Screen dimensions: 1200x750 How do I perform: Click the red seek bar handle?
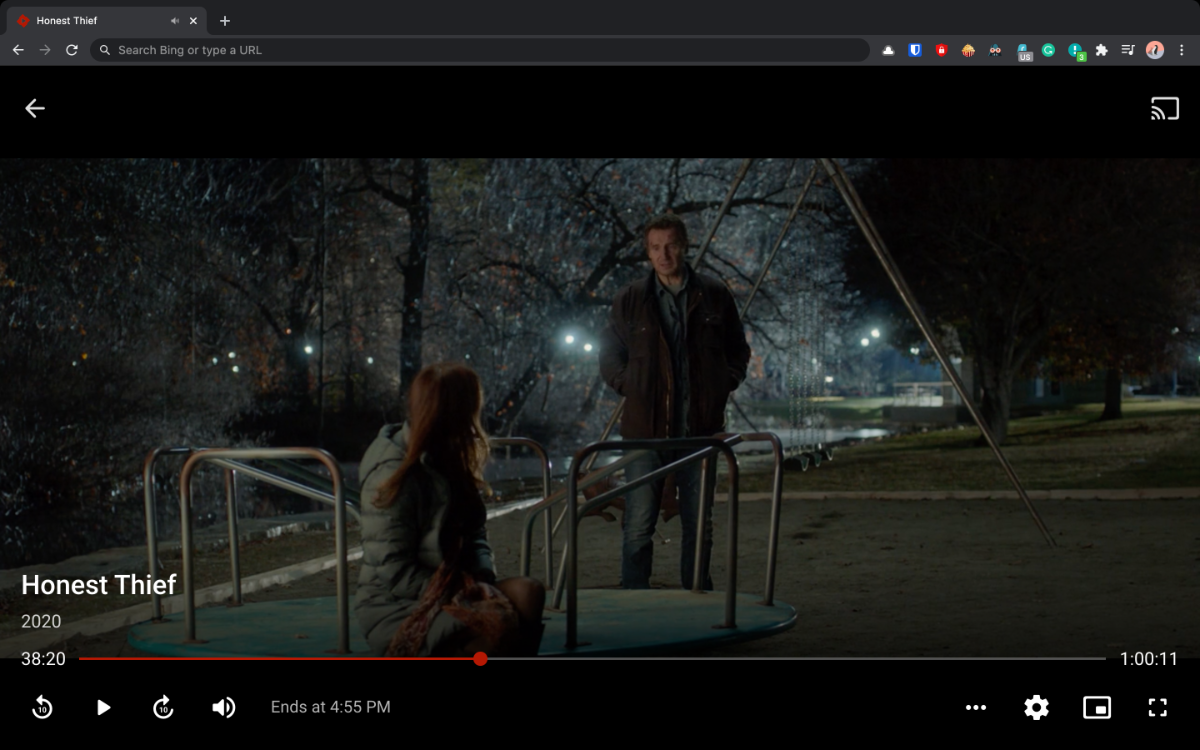pos(480,659)
